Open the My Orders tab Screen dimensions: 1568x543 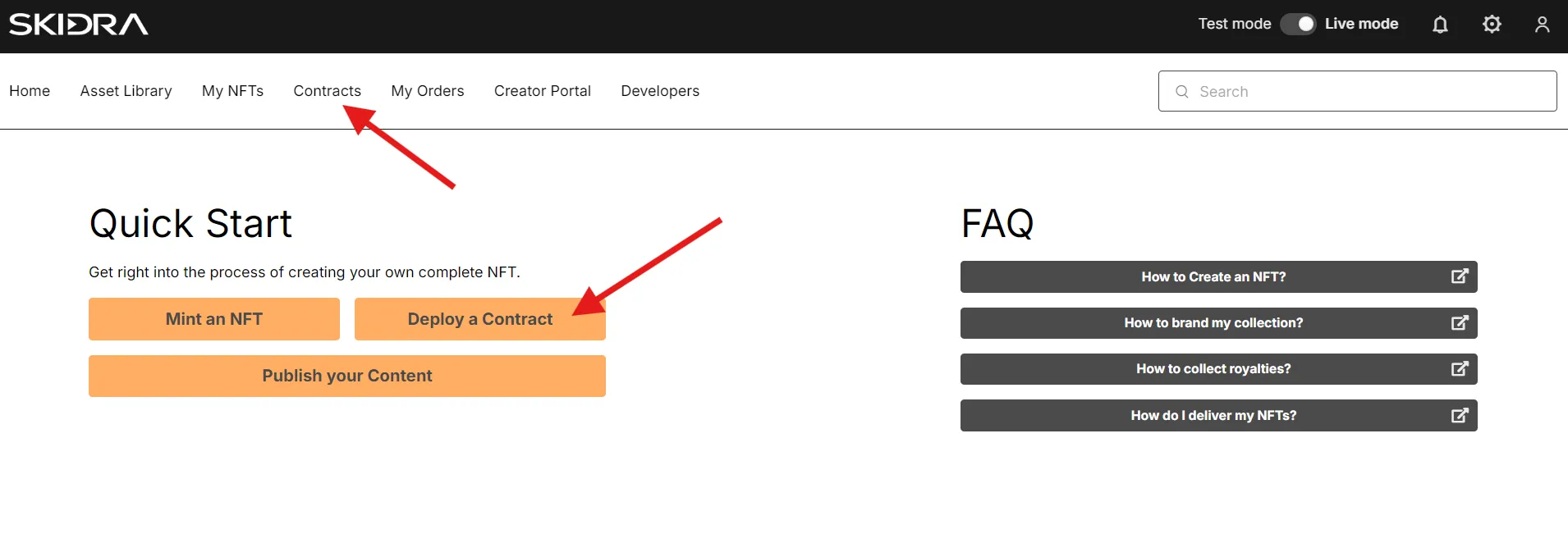(x=428, y=91)
